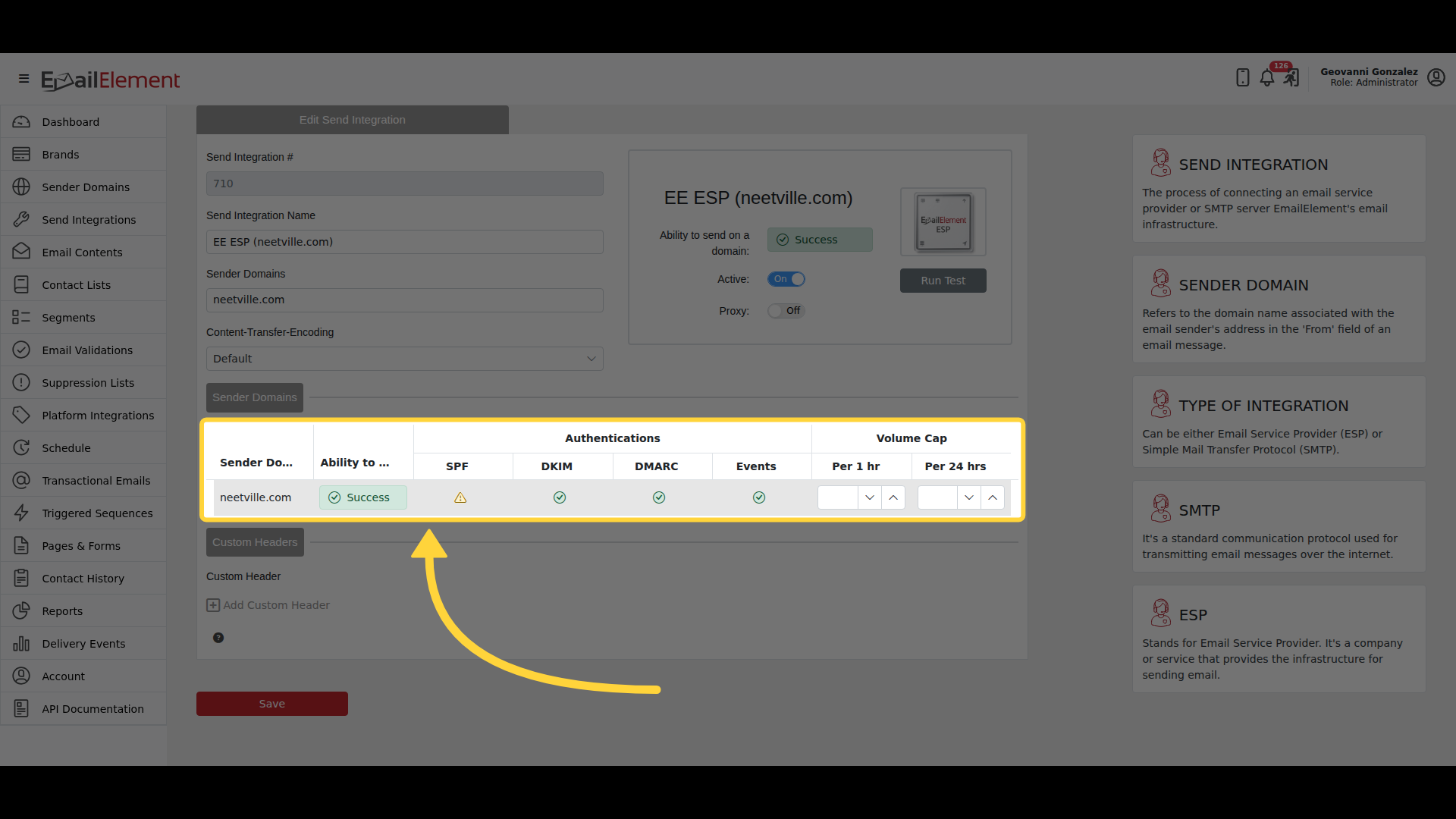Click the Triggered Sequences lightning icon
The image size is (1456, 819).
coord(21,513)
